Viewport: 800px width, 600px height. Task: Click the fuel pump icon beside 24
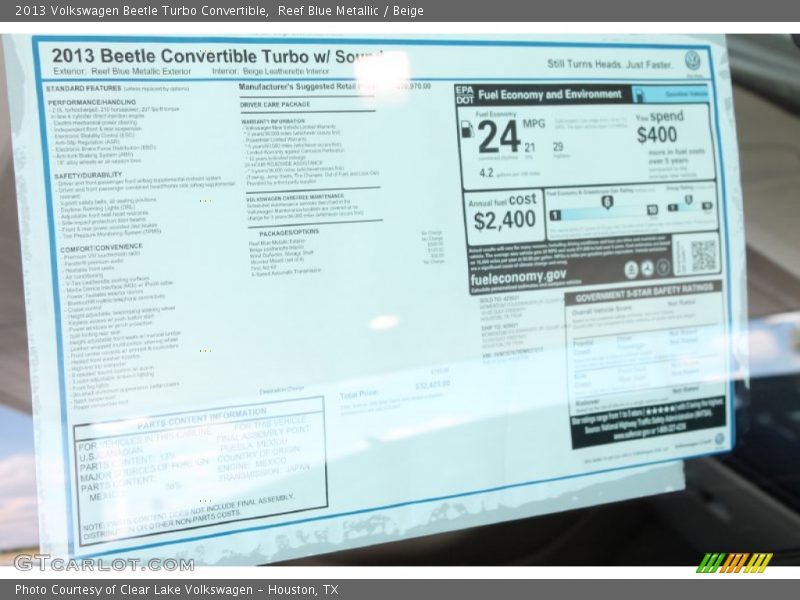coord(467,129)
